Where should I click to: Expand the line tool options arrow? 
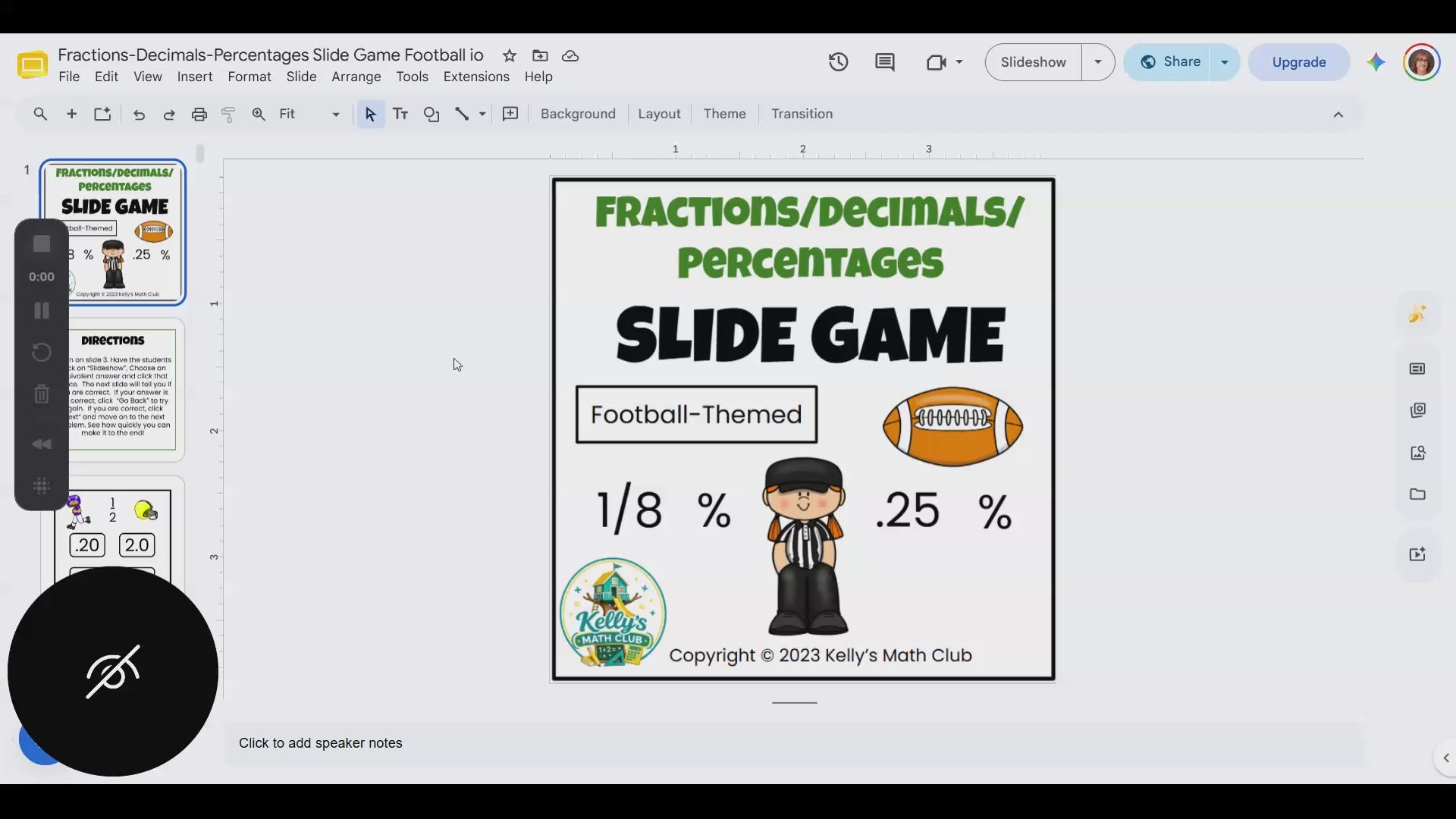tap(482, 115)
